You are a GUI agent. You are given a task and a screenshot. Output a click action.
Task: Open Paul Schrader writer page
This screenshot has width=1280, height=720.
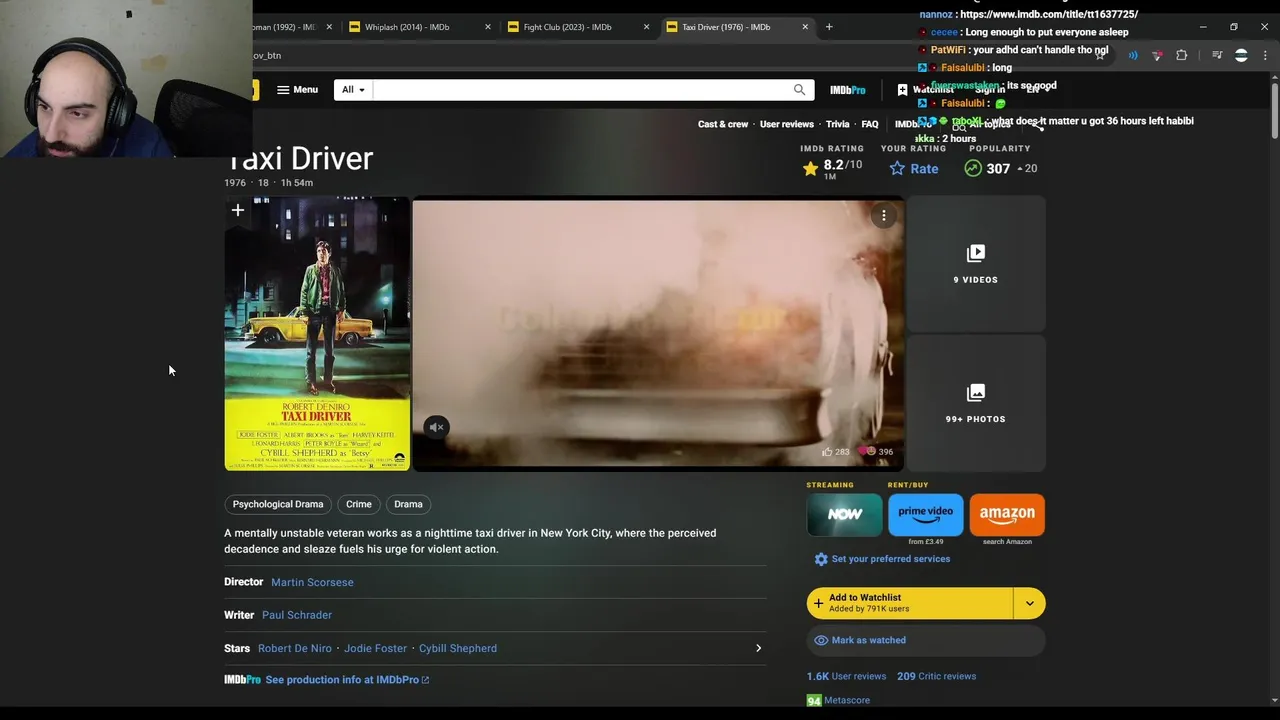tap(297, 615)
